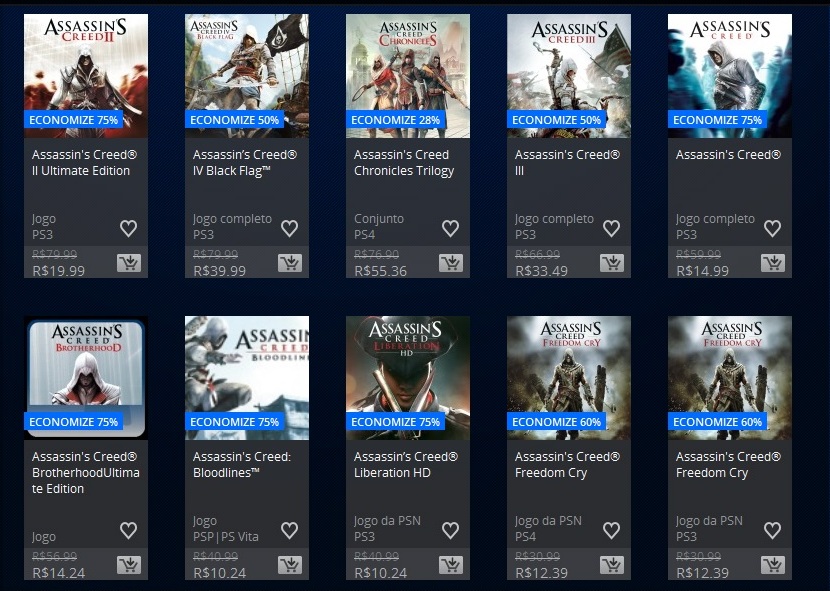
Task: Open "BrotherhoodUltimate Edition" title link
Action: [x=86, y=472]
